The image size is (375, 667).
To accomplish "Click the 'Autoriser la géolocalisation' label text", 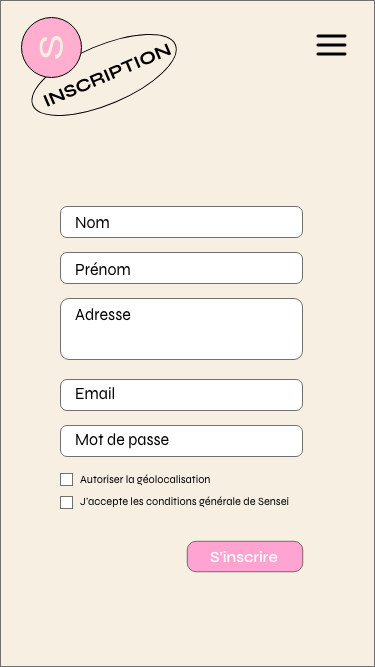I will click(x=145, y=479).
